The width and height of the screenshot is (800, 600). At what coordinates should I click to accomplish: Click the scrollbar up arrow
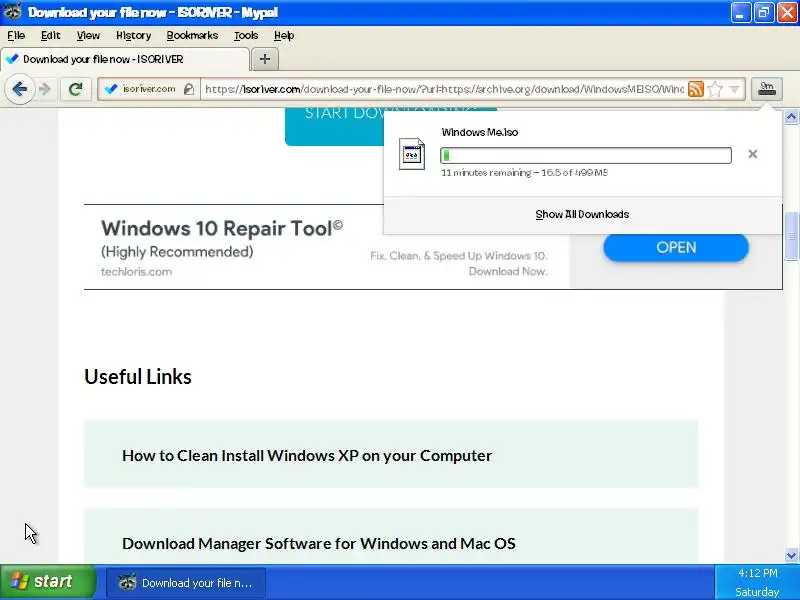pos(791,117)
